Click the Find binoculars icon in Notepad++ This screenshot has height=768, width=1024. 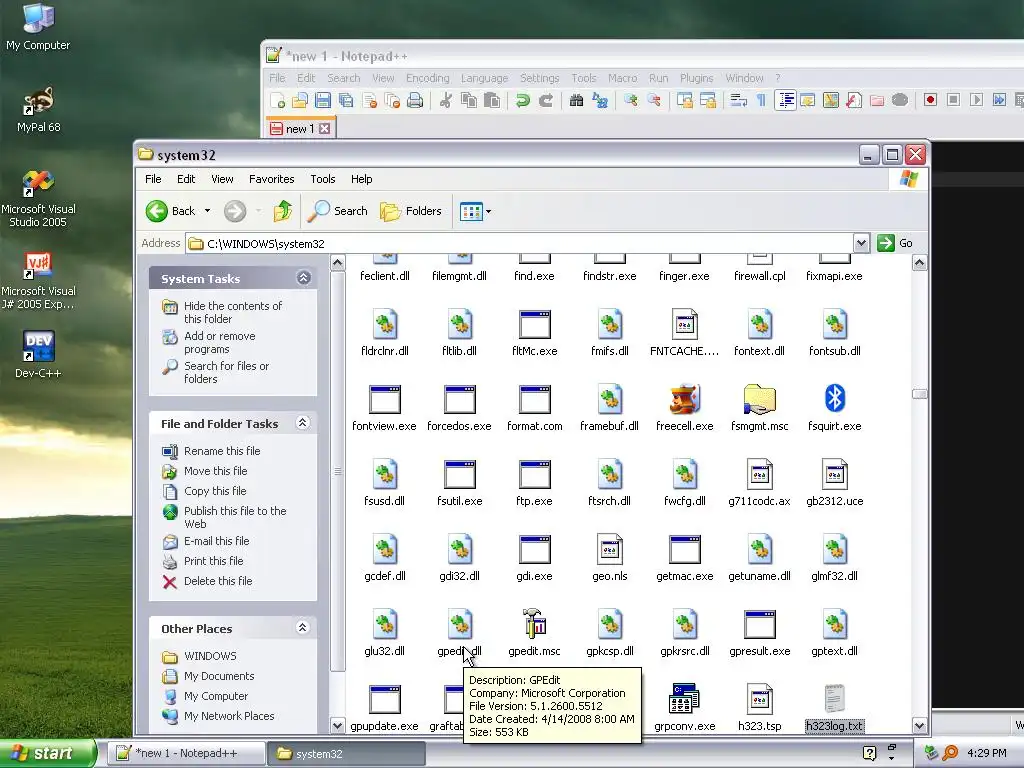577,101
